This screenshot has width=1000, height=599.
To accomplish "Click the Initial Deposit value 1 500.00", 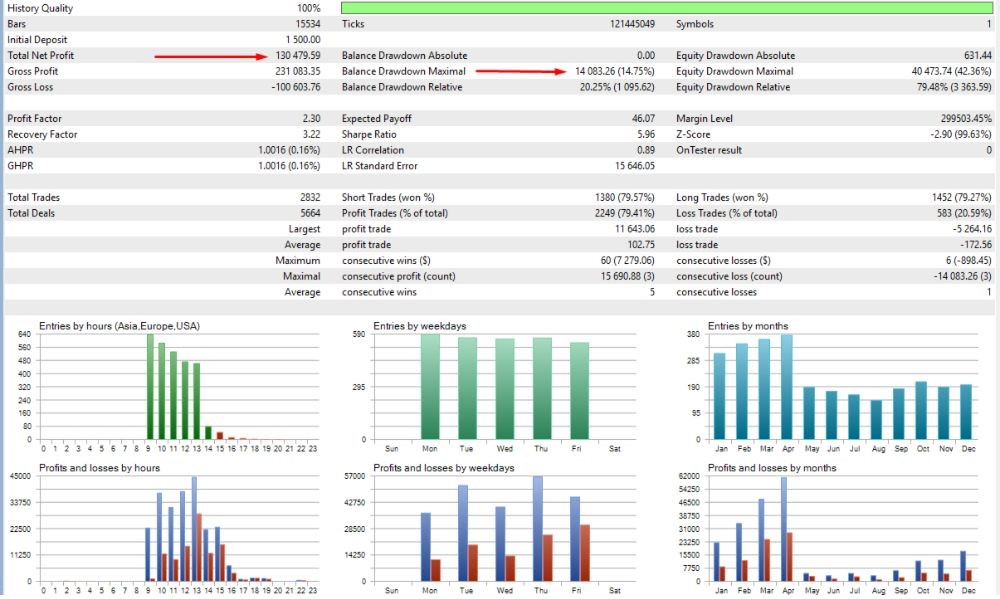I will point(303,40).
